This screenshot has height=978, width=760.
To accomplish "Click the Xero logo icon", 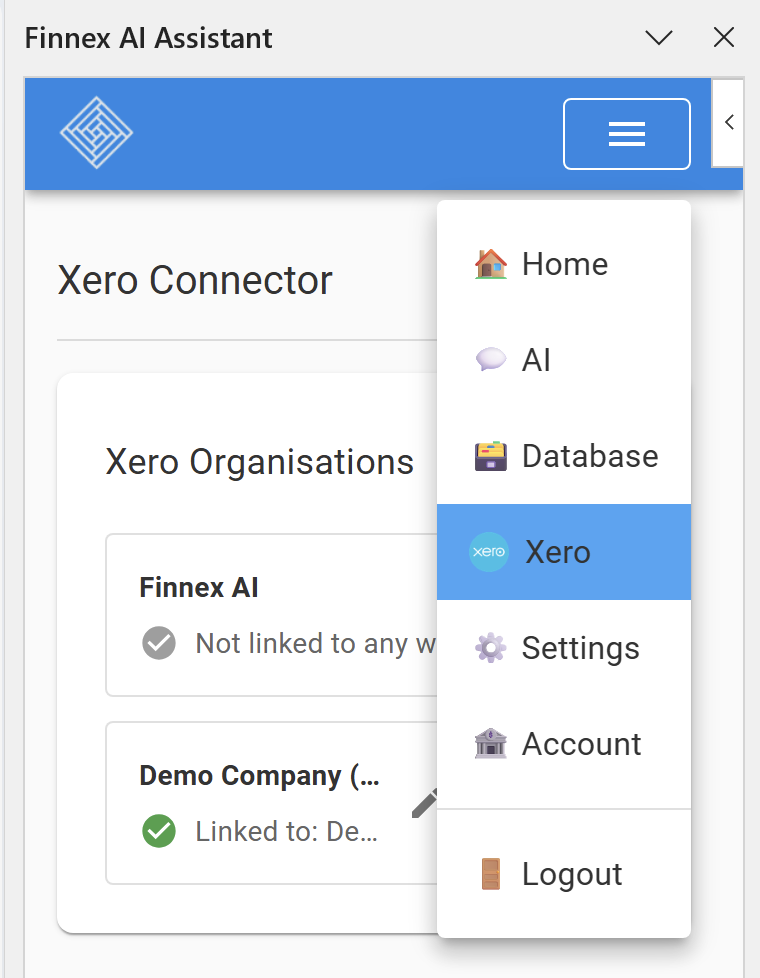I will [x=489, y=552].
